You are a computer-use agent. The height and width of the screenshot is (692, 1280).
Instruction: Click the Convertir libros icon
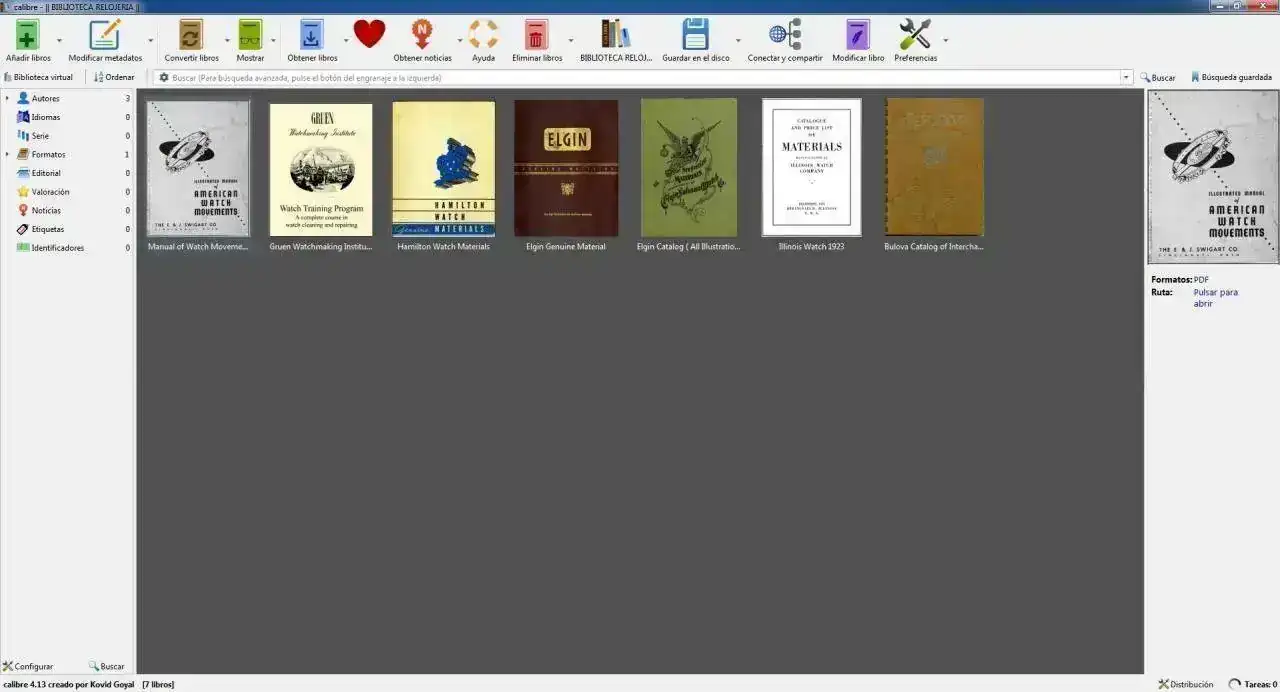(191, 35)
